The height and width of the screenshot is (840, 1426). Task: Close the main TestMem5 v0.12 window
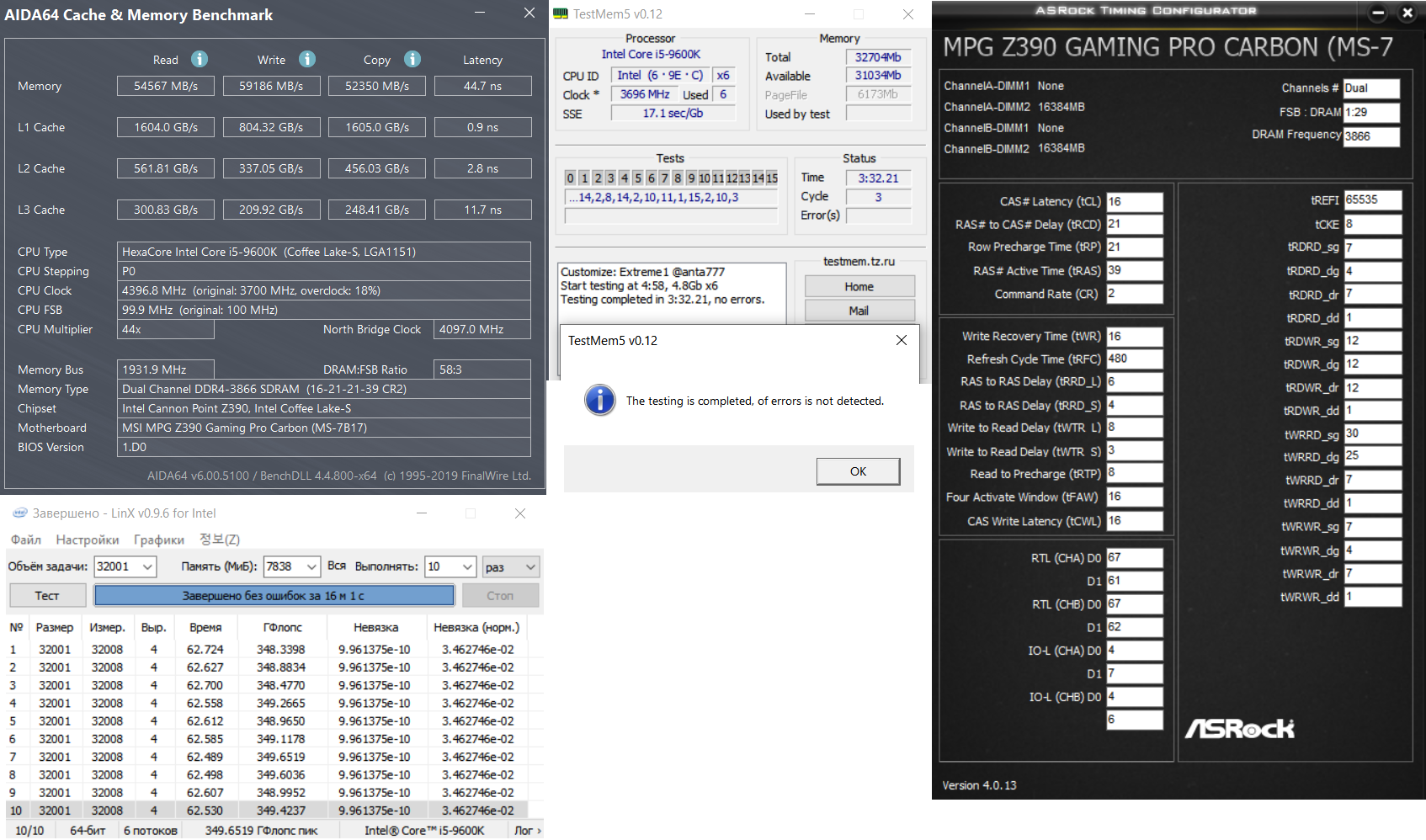pos(908,14)
